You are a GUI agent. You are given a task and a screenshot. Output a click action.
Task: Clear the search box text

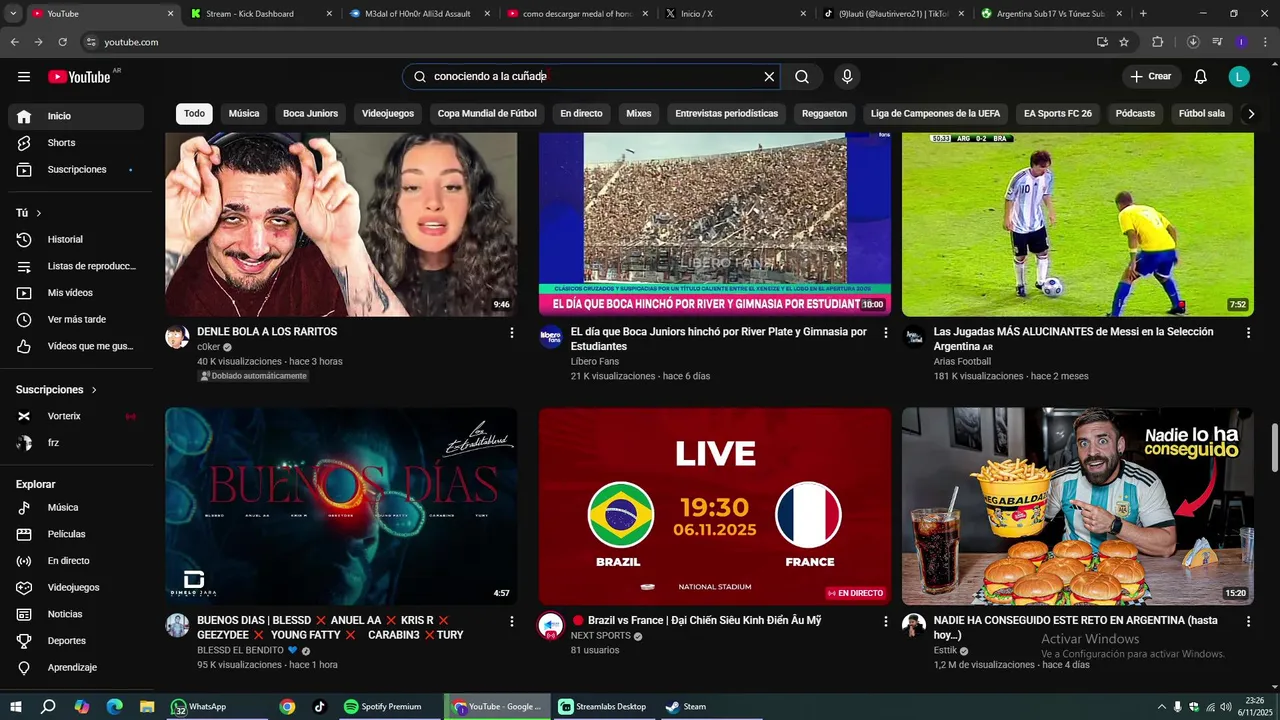[769, 77]
